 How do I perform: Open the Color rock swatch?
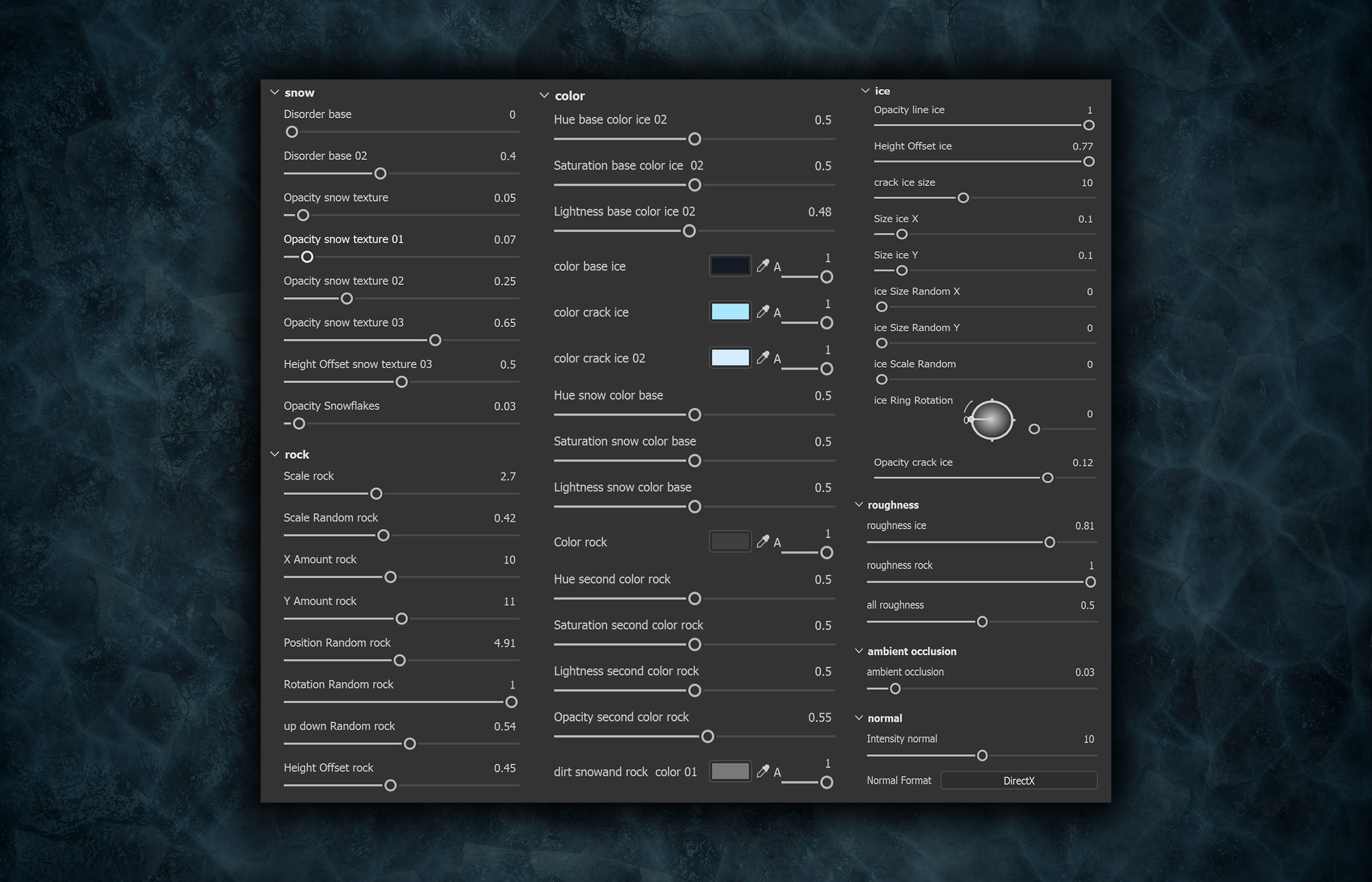coord(730,541)
